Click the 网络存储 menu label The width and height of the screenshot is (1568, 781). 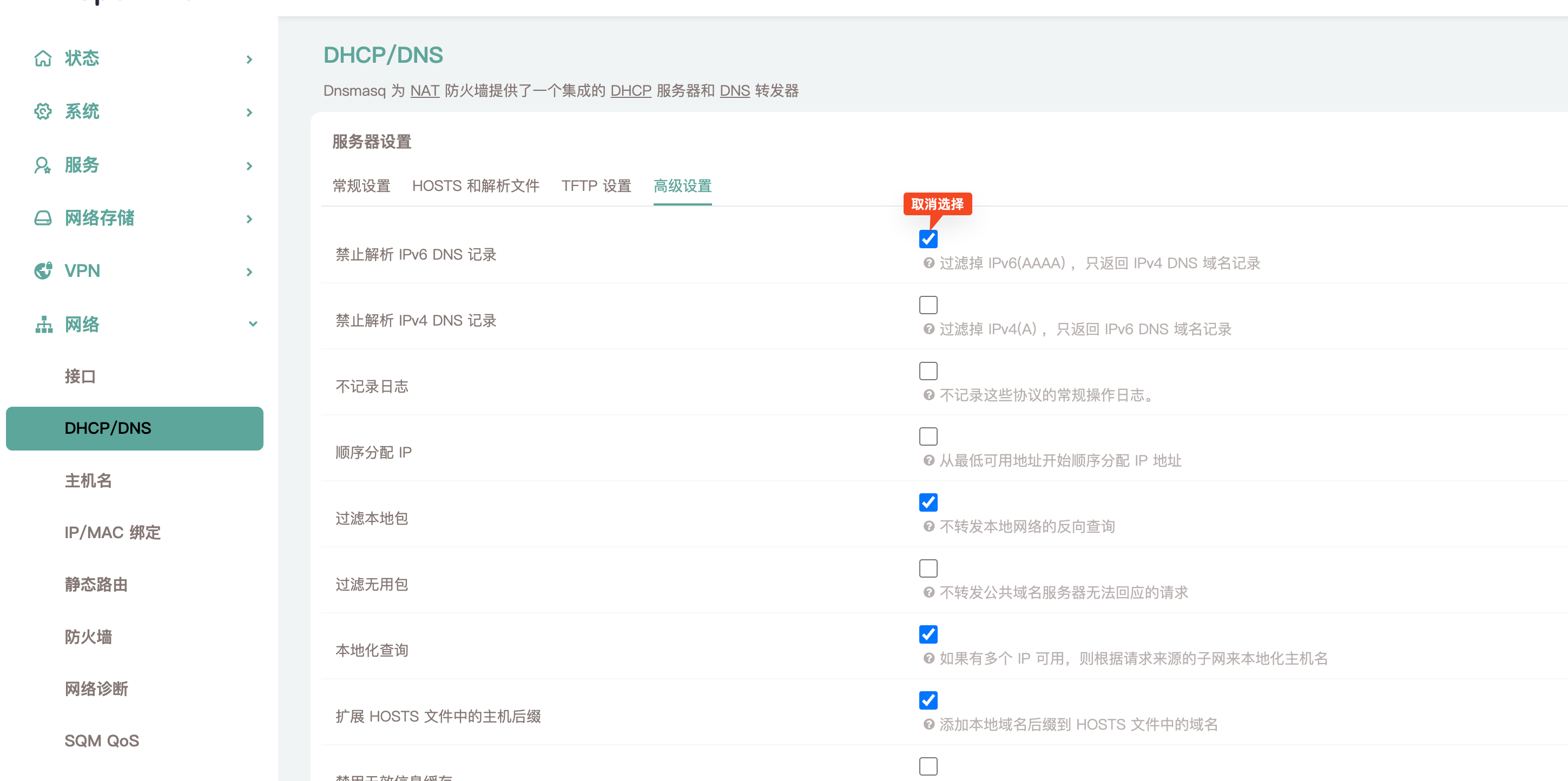[100, 218]
